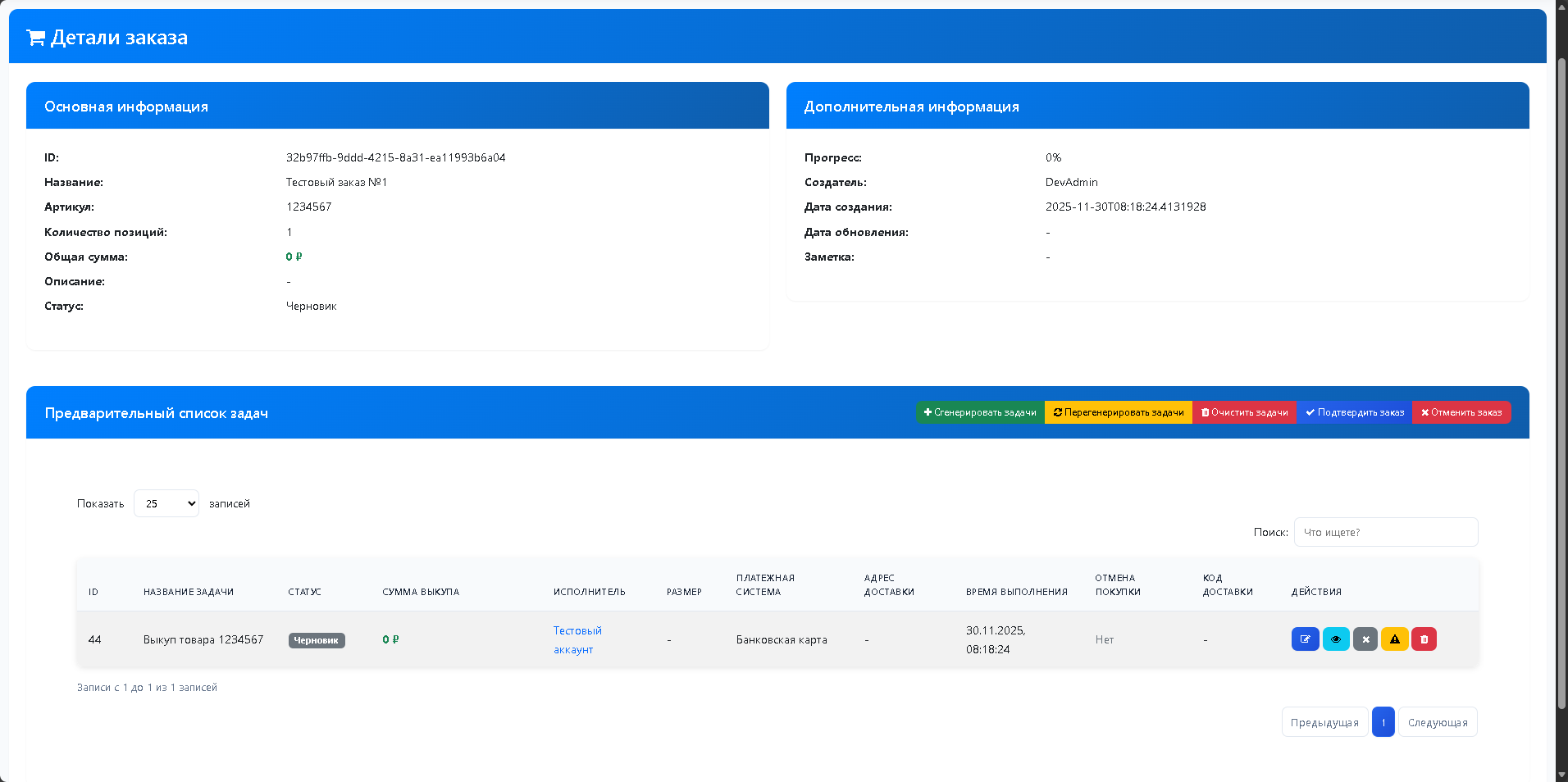1568x782 pixels.
Task: Click the Сумма выкупа cell 0 ₽ in the table
Action: tap(390, 639)
